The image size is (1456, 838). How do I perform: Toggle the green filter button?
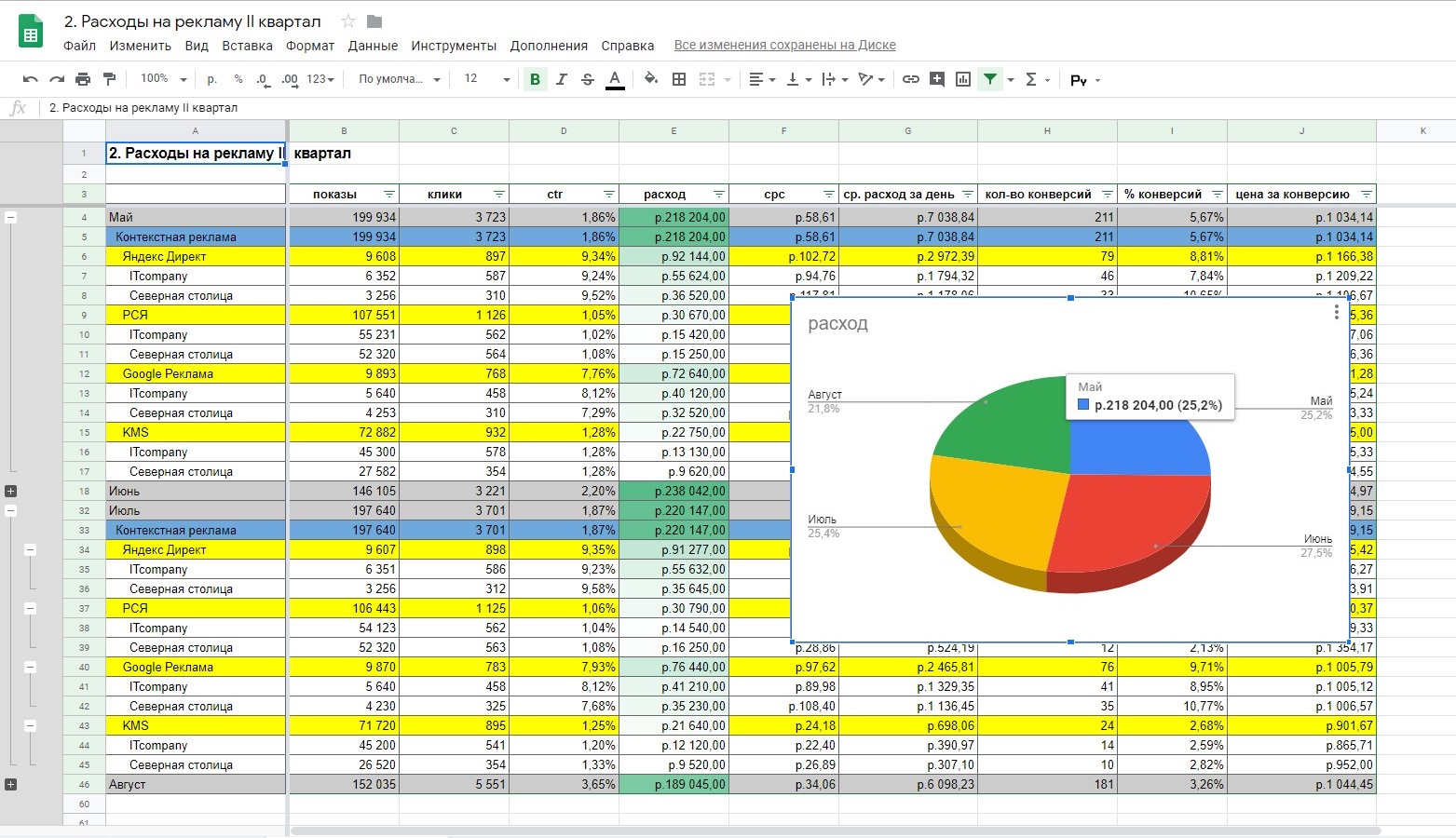[990, 79]
